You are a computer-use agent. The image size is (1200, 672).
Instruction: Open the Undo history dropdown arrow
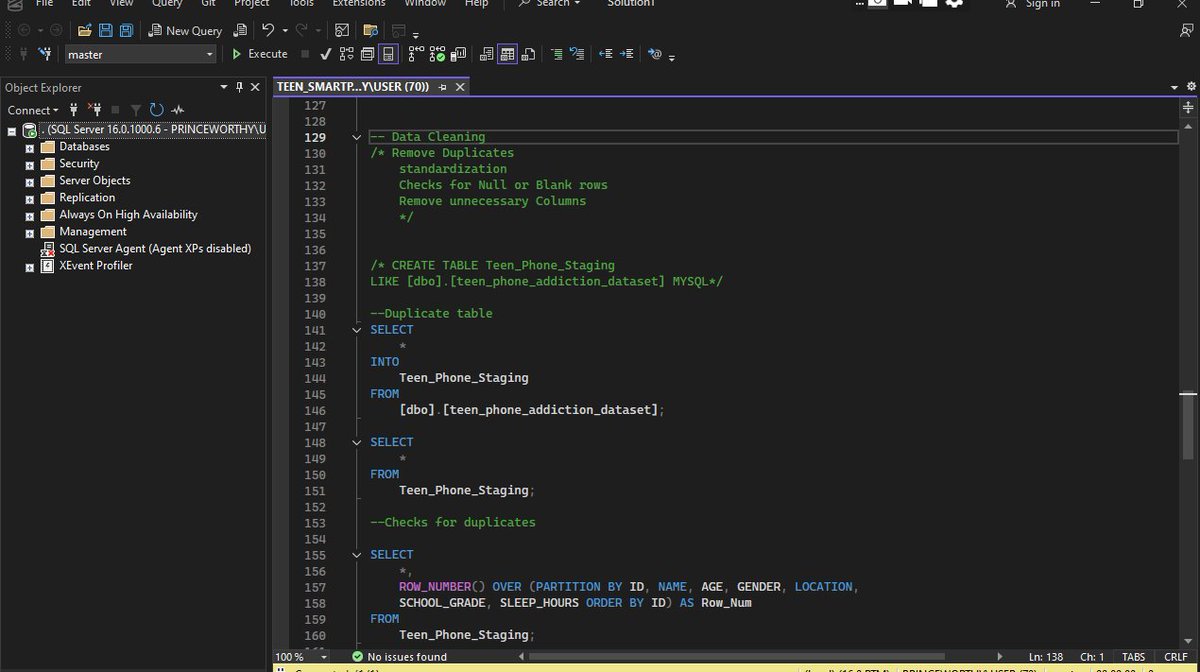[x=285, y=31]
